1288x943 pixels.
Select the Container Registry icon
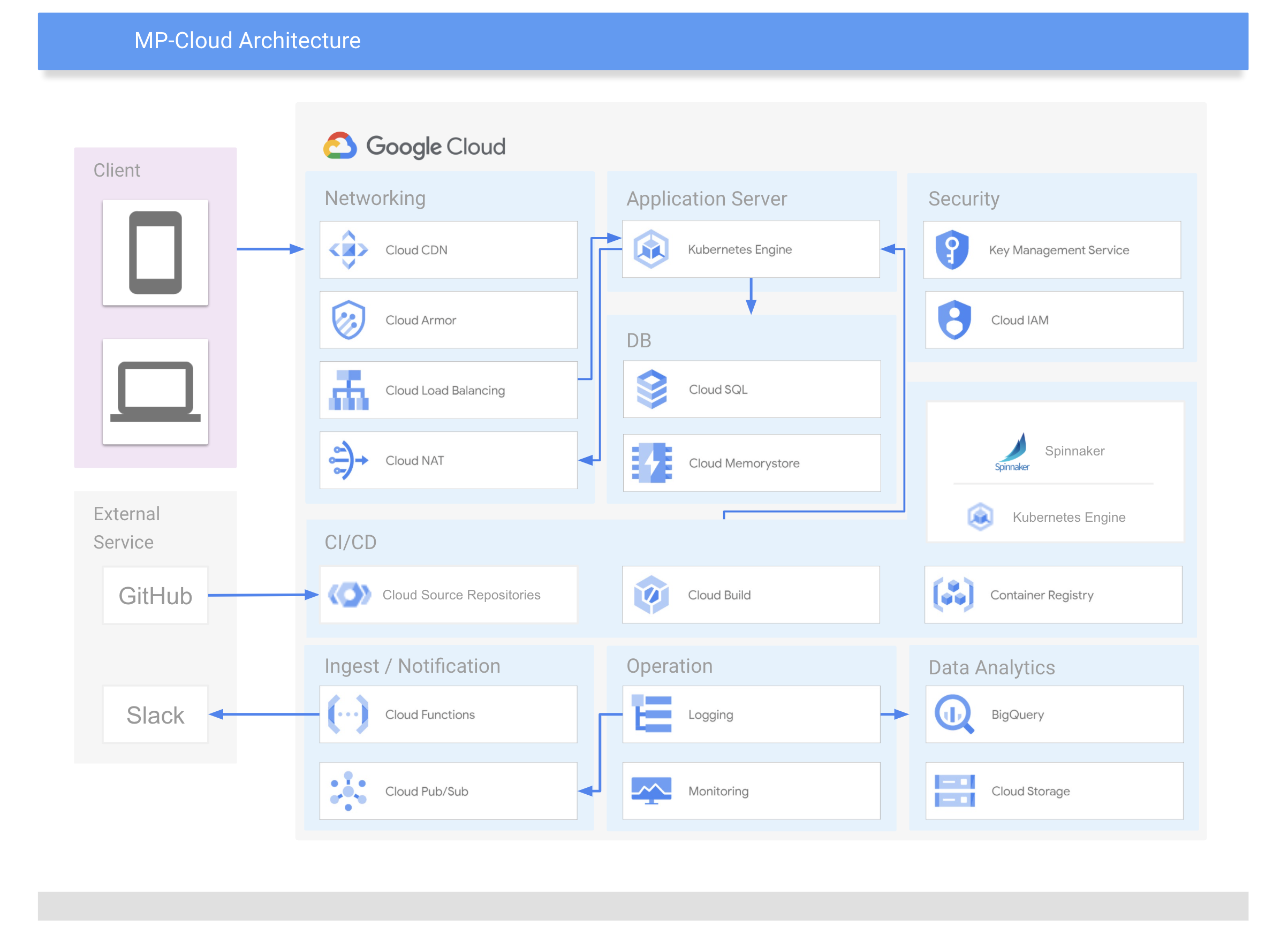pyautogui.click(x=953, y=594)
